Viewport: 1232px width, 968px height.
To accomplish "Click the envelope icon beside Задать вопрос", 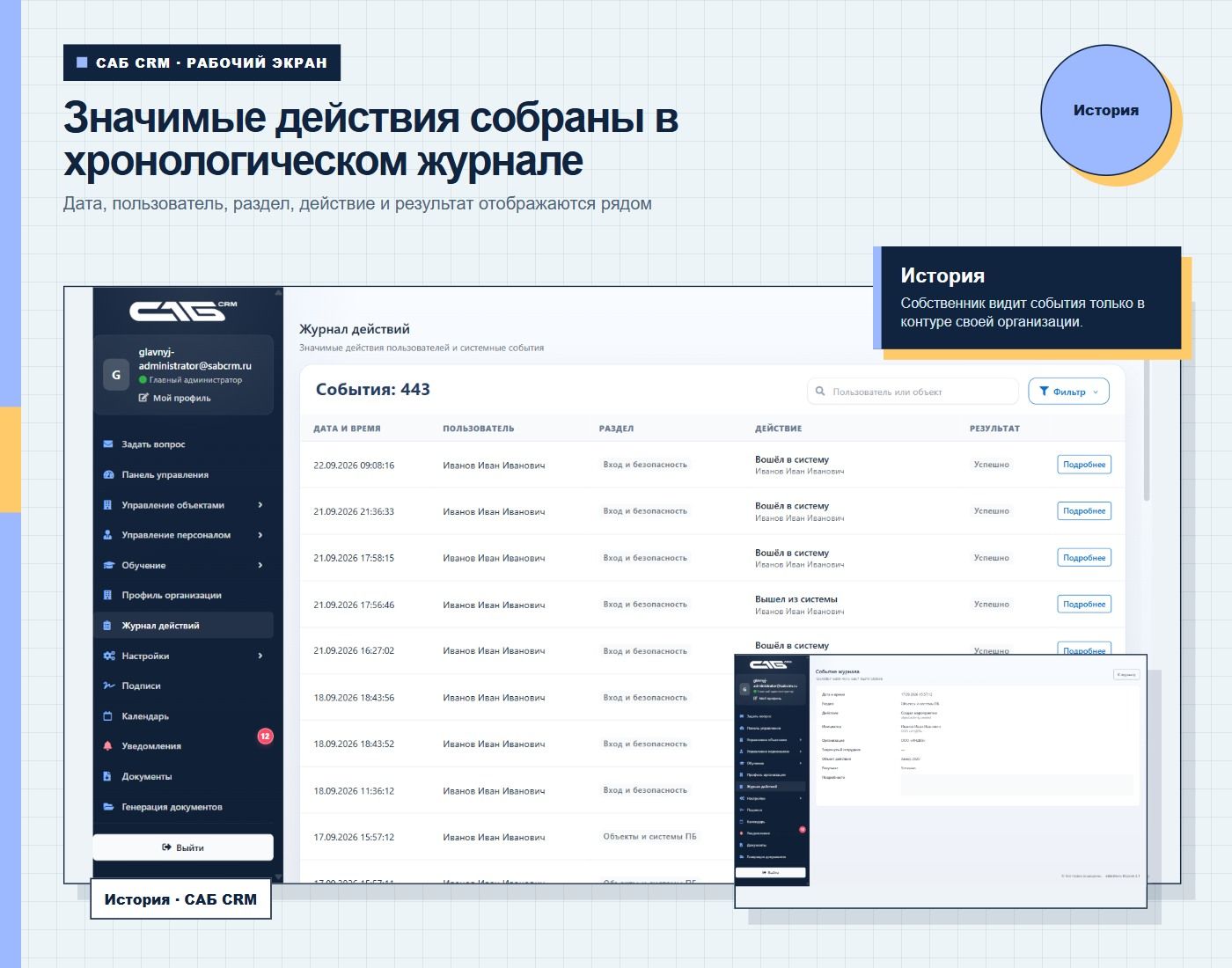I will click(108, 444).
